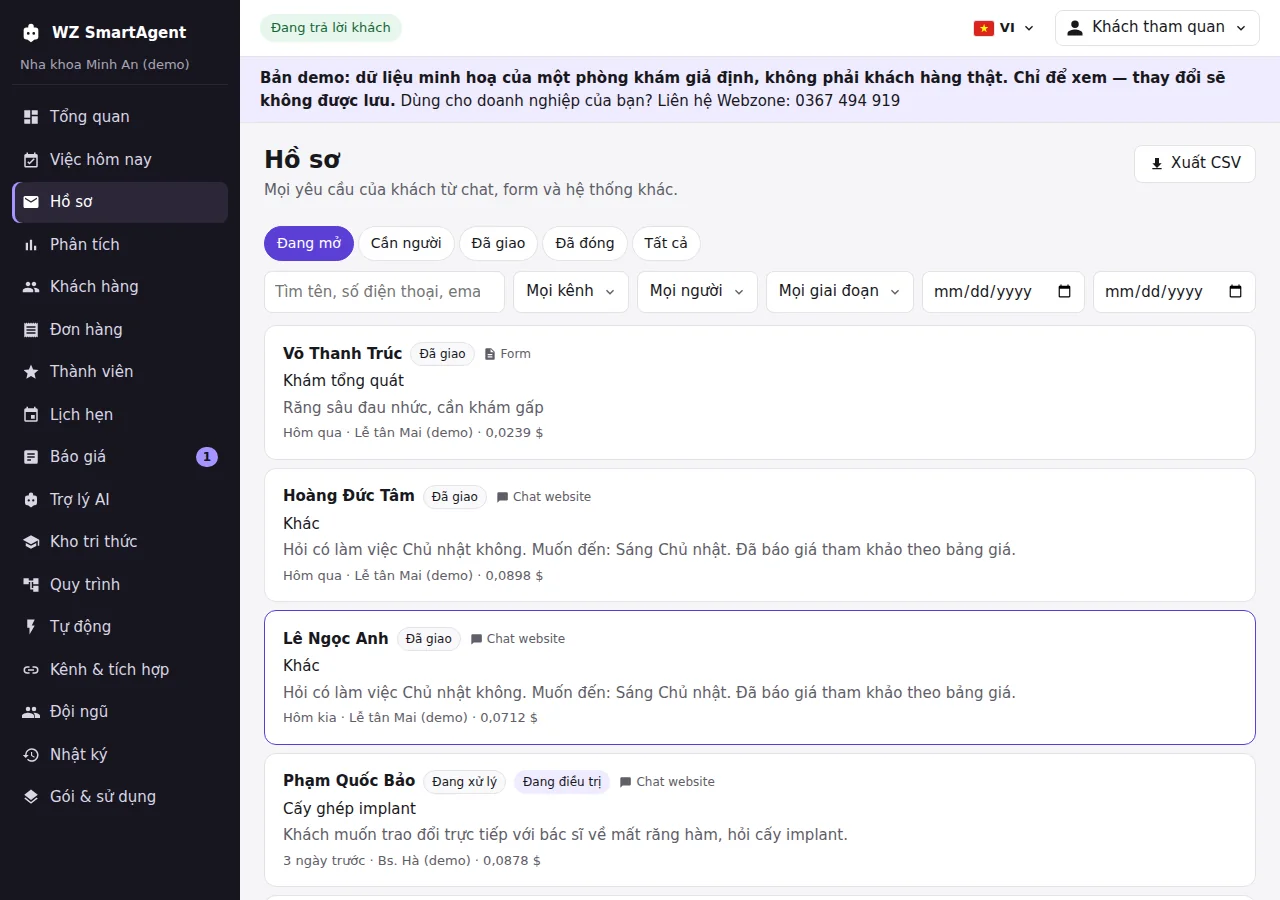The image size is (1280, 900).
Task: Open the Hồ sơ sidebar item
Action: 120,202
